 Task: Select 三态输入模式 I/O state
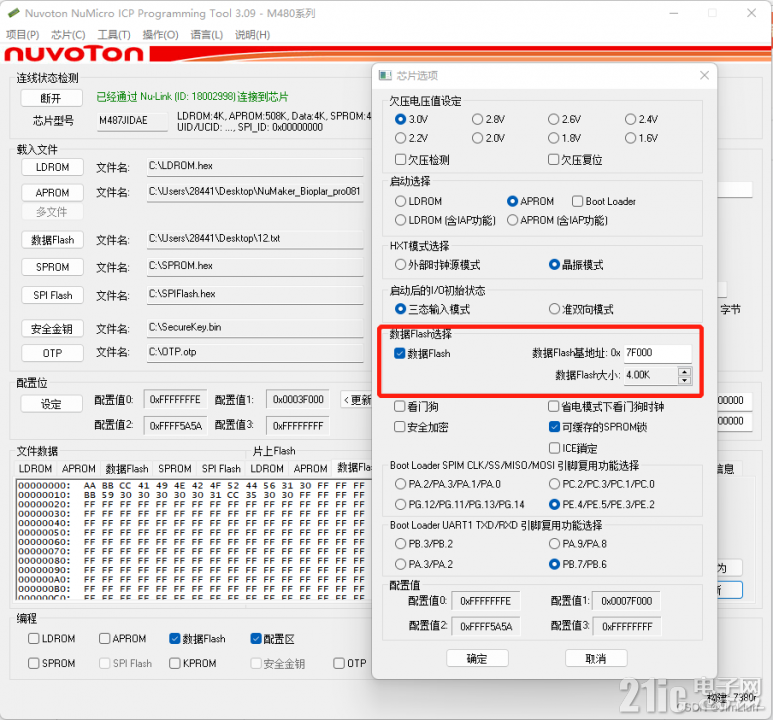[432, 309]
